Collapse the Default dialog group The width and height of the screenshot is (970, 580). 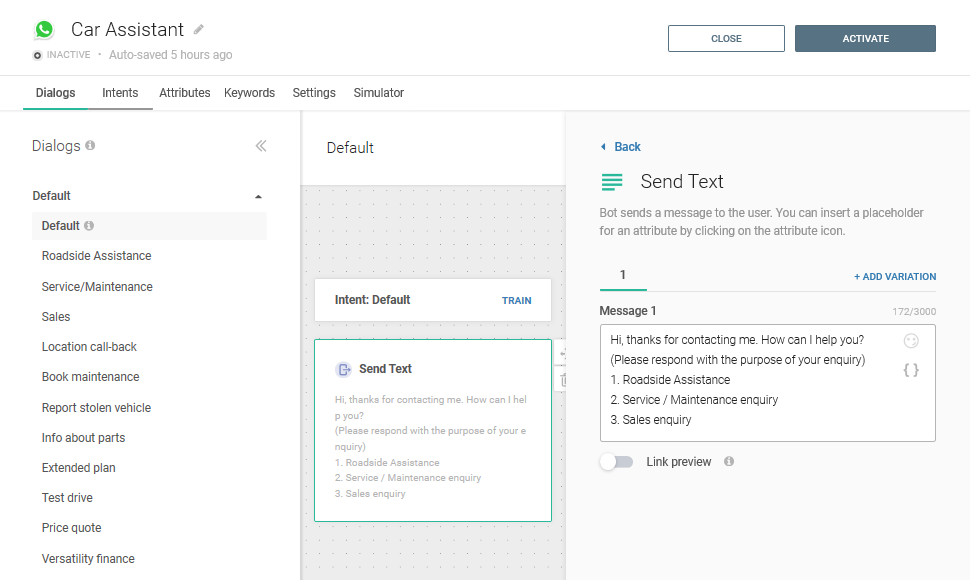(x=259, y=197)
